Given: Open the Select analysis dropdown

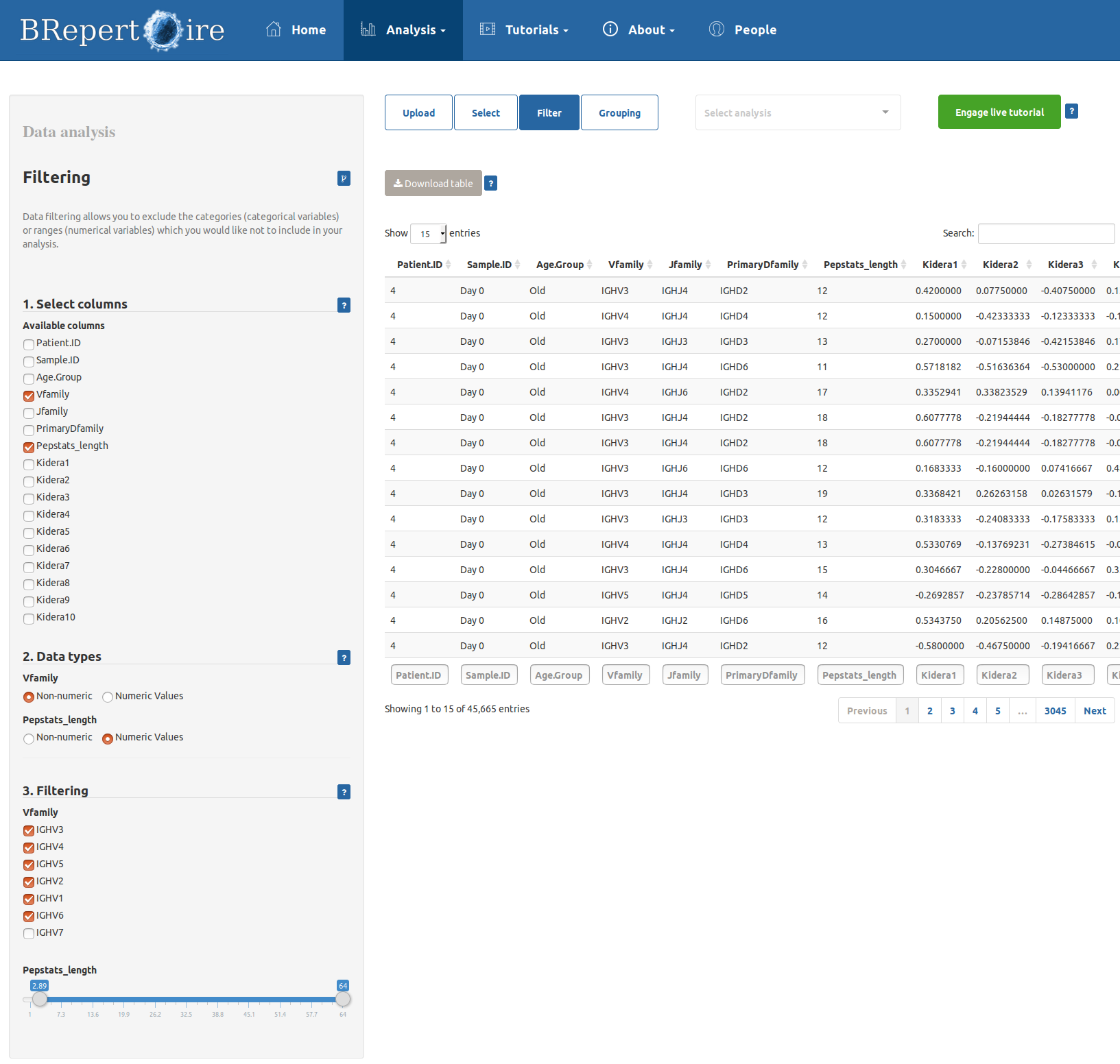Looking at the screenshot, I should (x=798, y=112).
